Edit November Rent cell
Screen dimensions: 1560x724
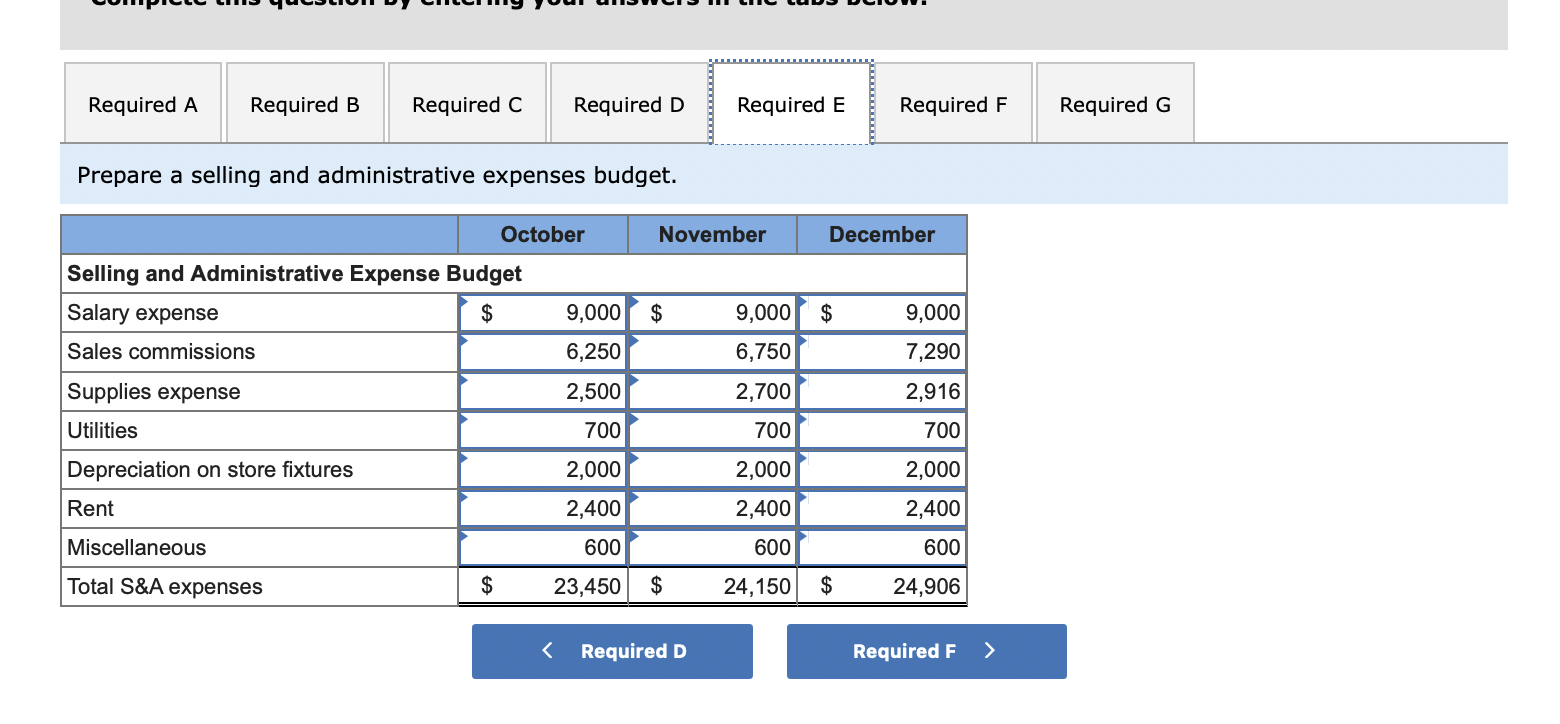pyautogui.click(x=713, y=509)
